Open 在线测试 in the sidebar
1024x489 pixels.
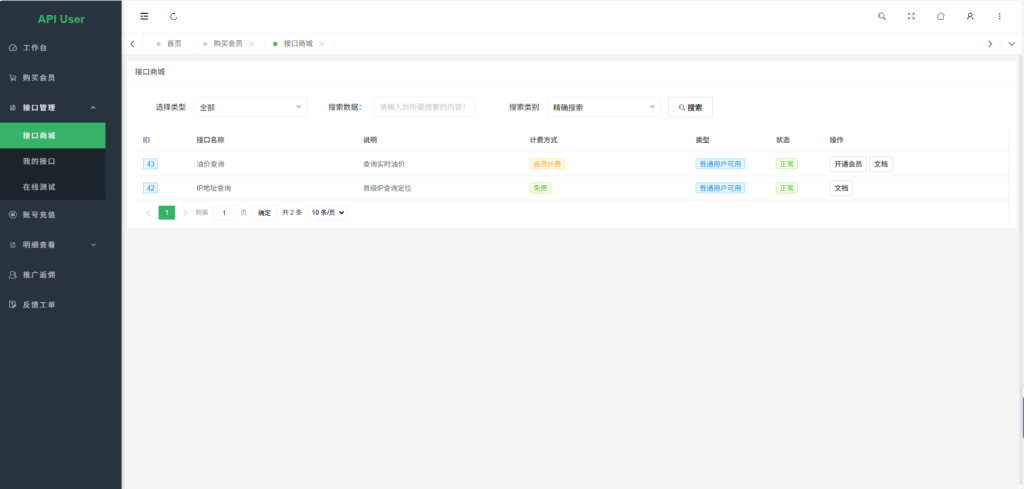(53, 187)
